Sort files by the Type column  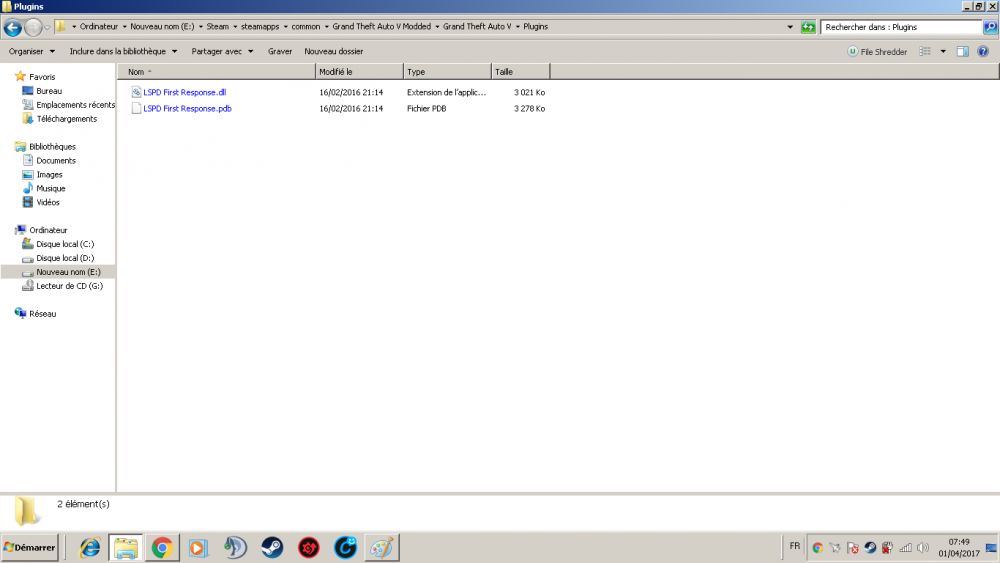pyautogui.click(x=447, y=71)
